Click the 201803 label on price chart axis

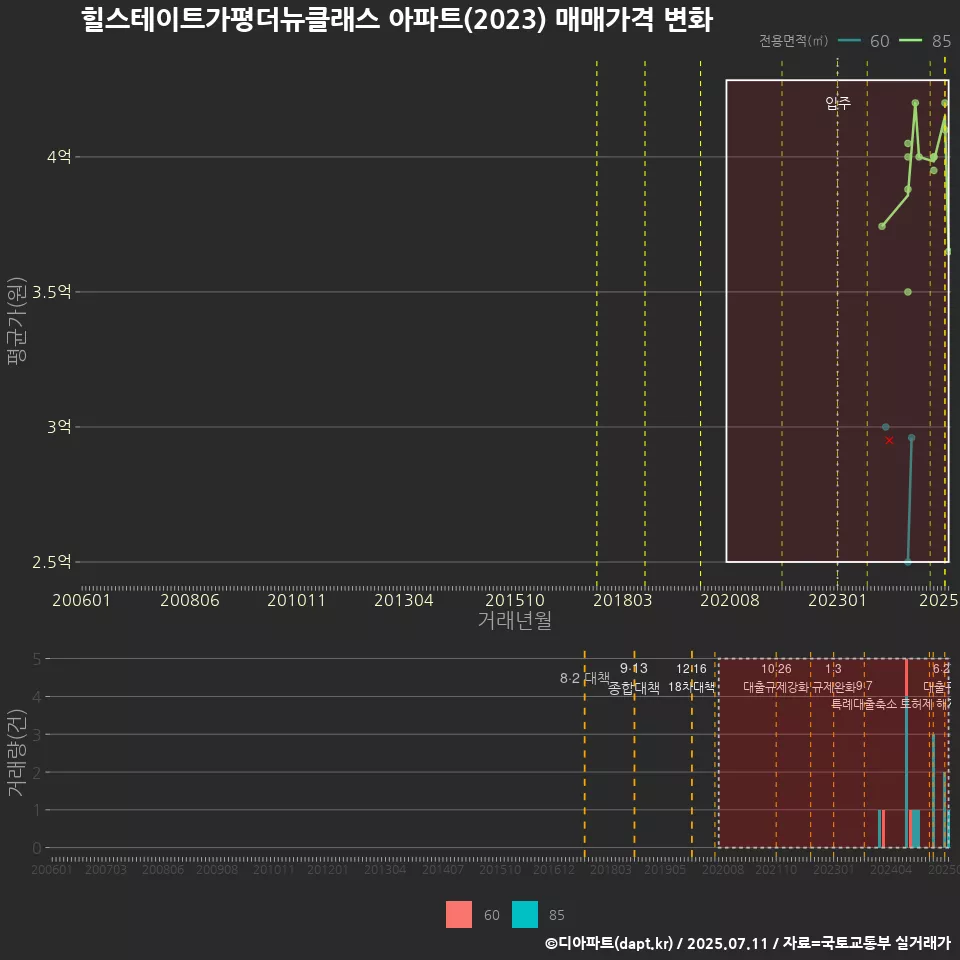(623, 600)
